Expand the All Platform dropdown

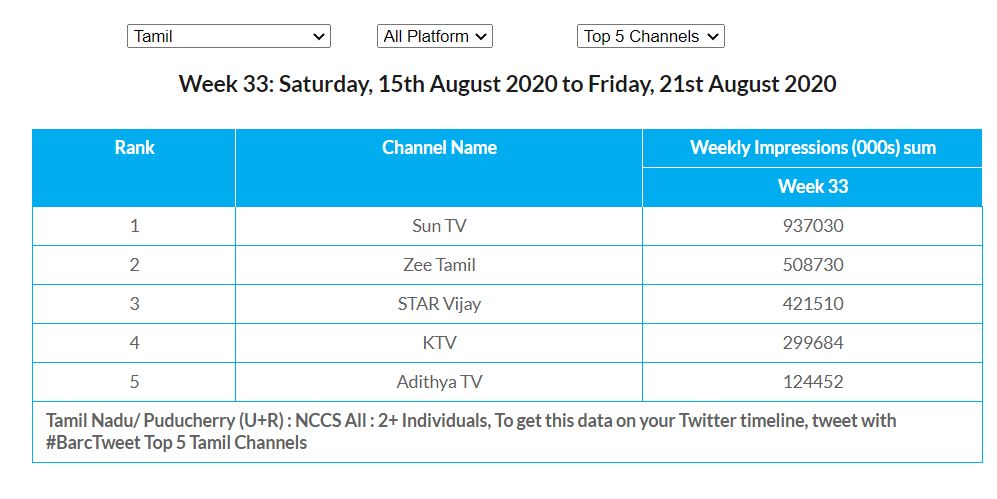pyautogui.click(x=435, y=36)
